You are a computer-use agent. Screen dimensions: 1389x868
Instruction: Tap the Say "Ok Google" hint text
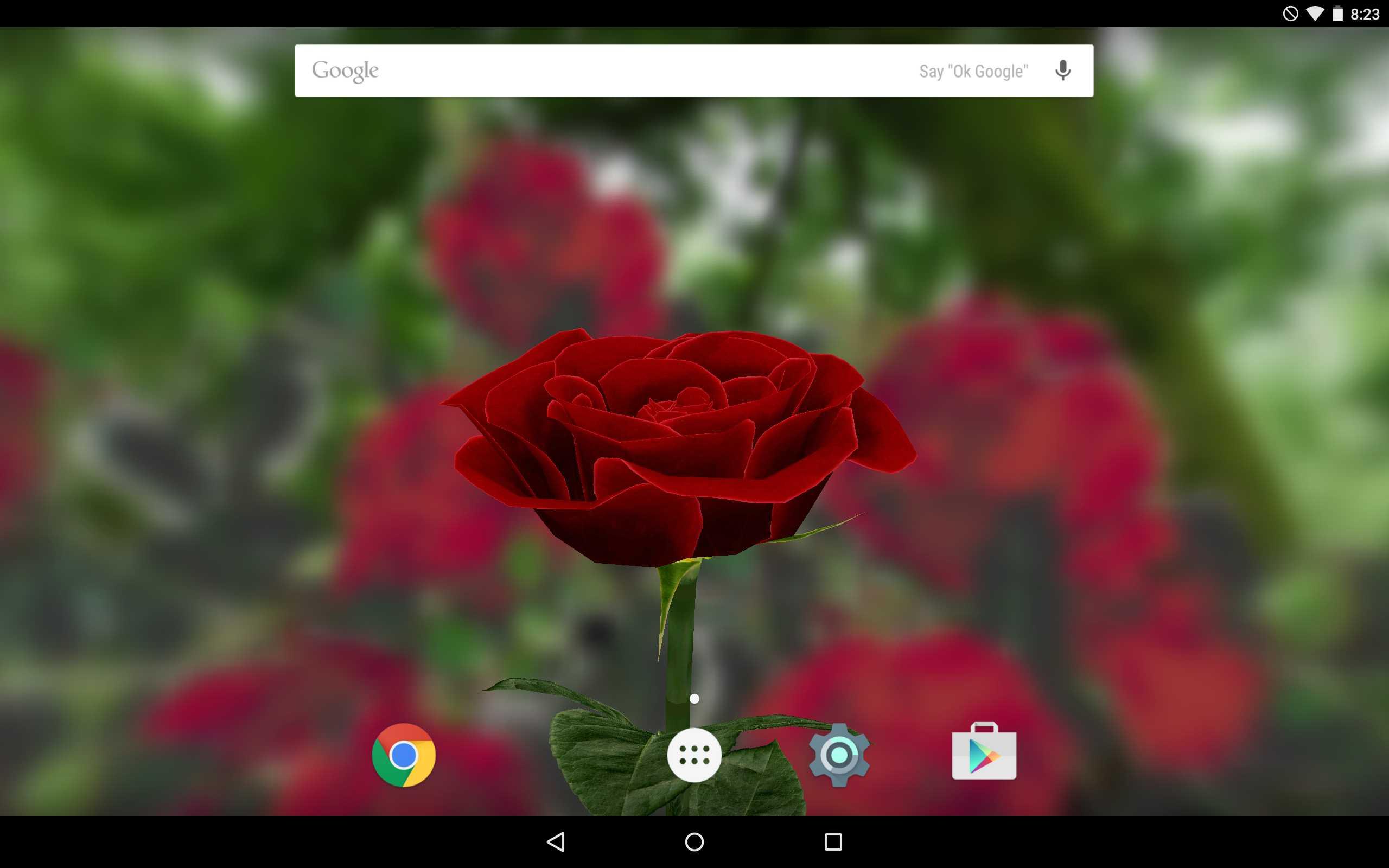coord(973,71)
